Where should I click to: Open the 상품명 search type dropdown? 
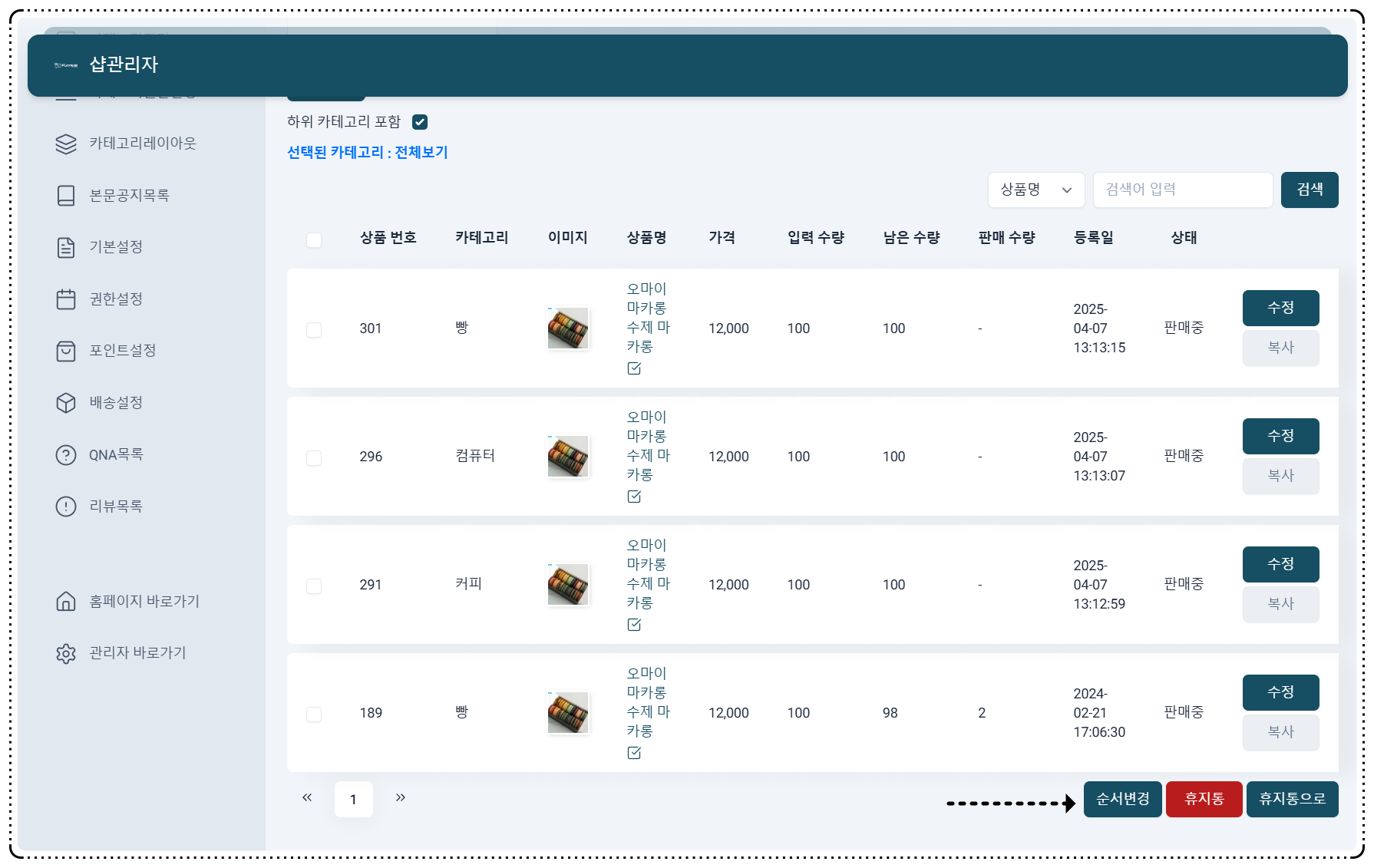click(1035, 190)
